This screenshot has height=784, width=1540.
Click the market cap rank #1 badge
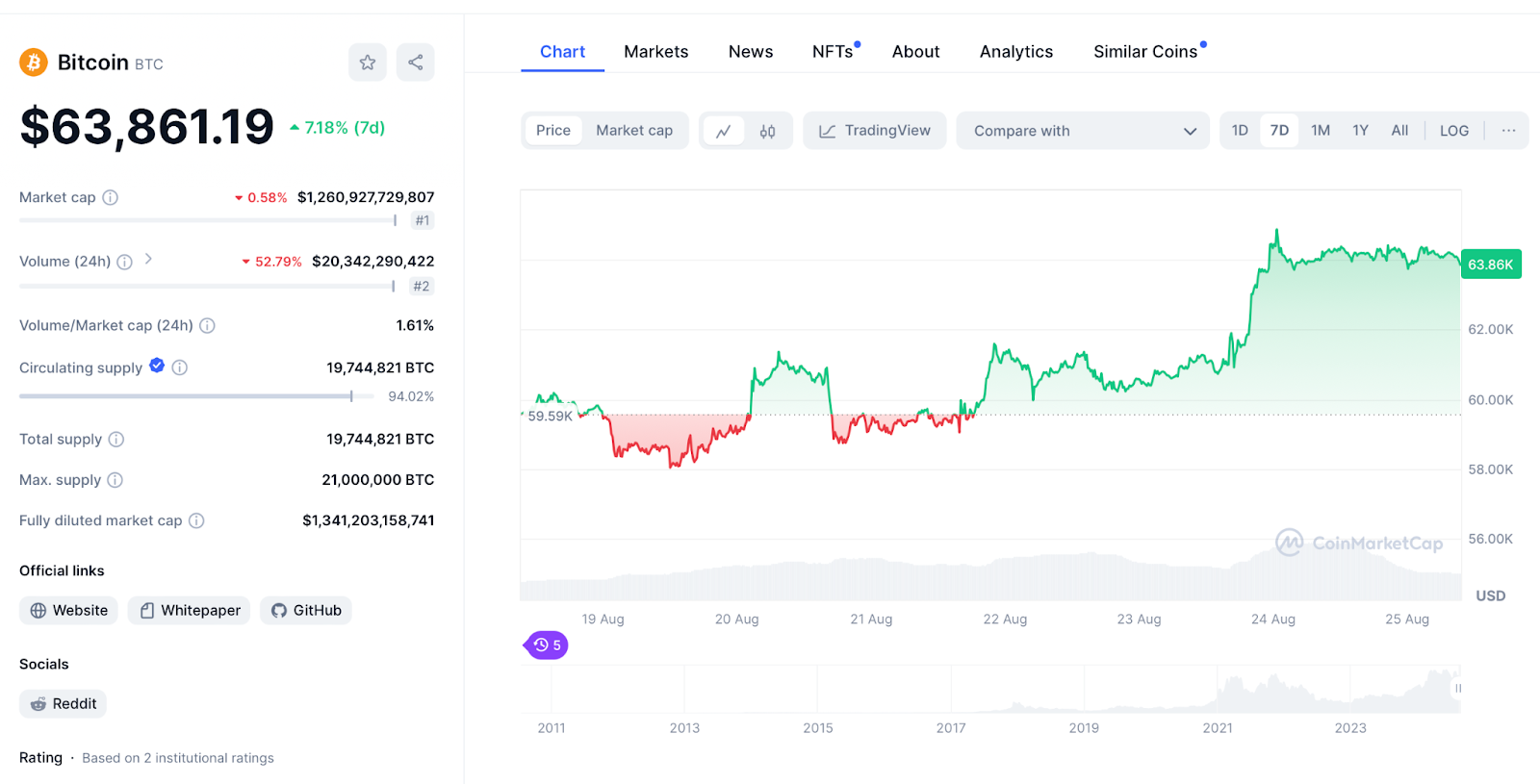[423, 220]
